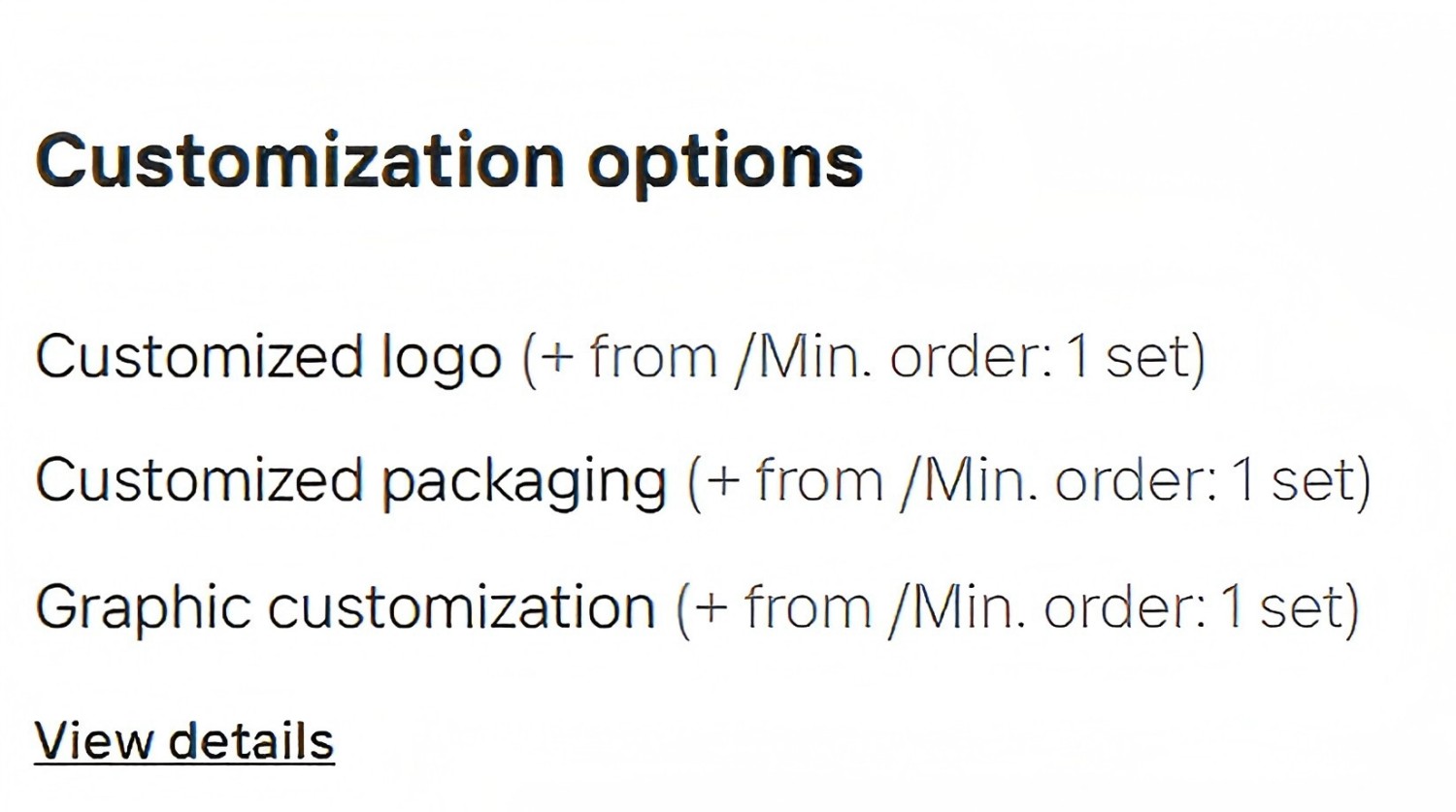Click "(+ from" in the Customized packaging row
The image size is (1456, 812).
pyautogui.click(x=785, y=481)
